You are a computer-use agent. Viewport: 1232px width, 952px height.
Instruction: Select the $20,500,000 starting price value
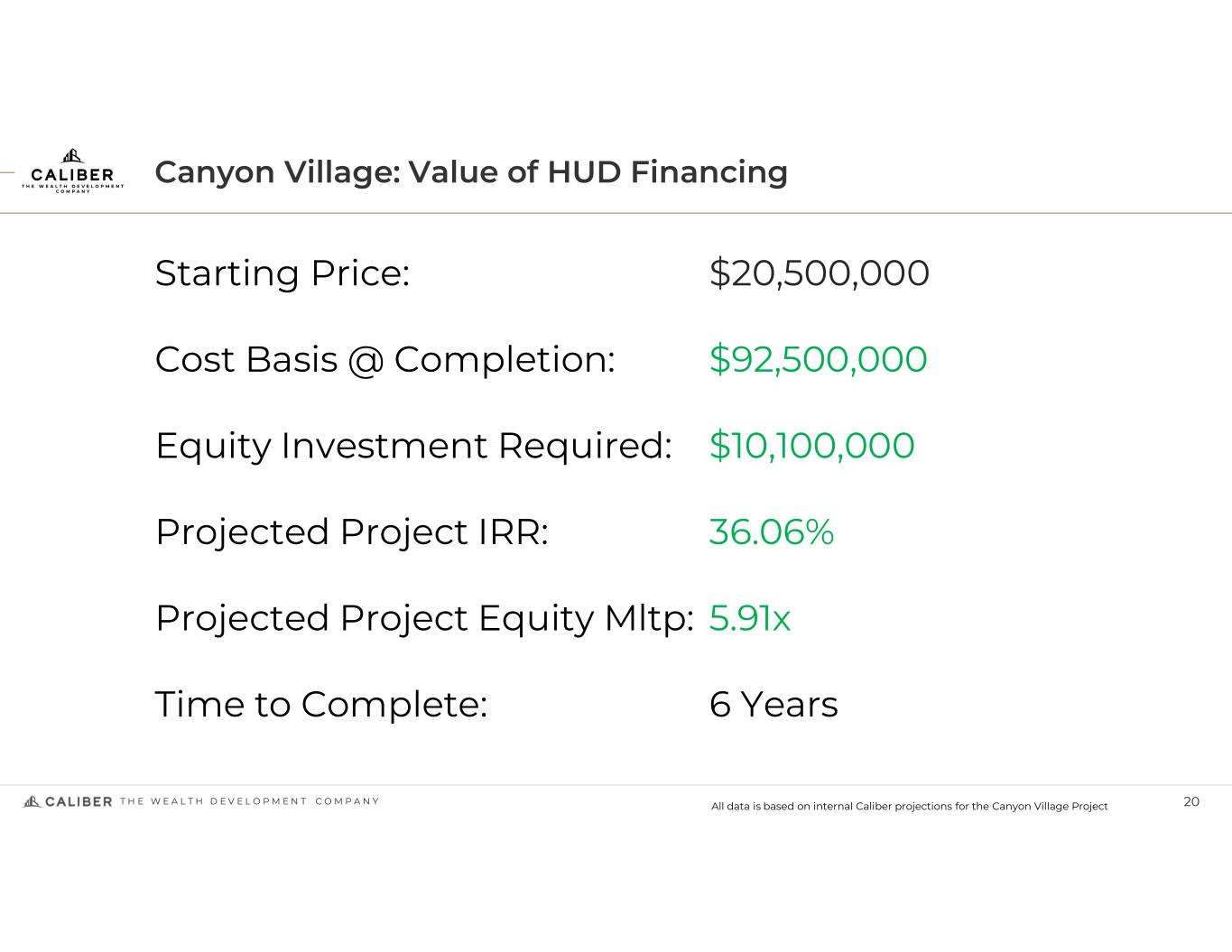[819, 273]
